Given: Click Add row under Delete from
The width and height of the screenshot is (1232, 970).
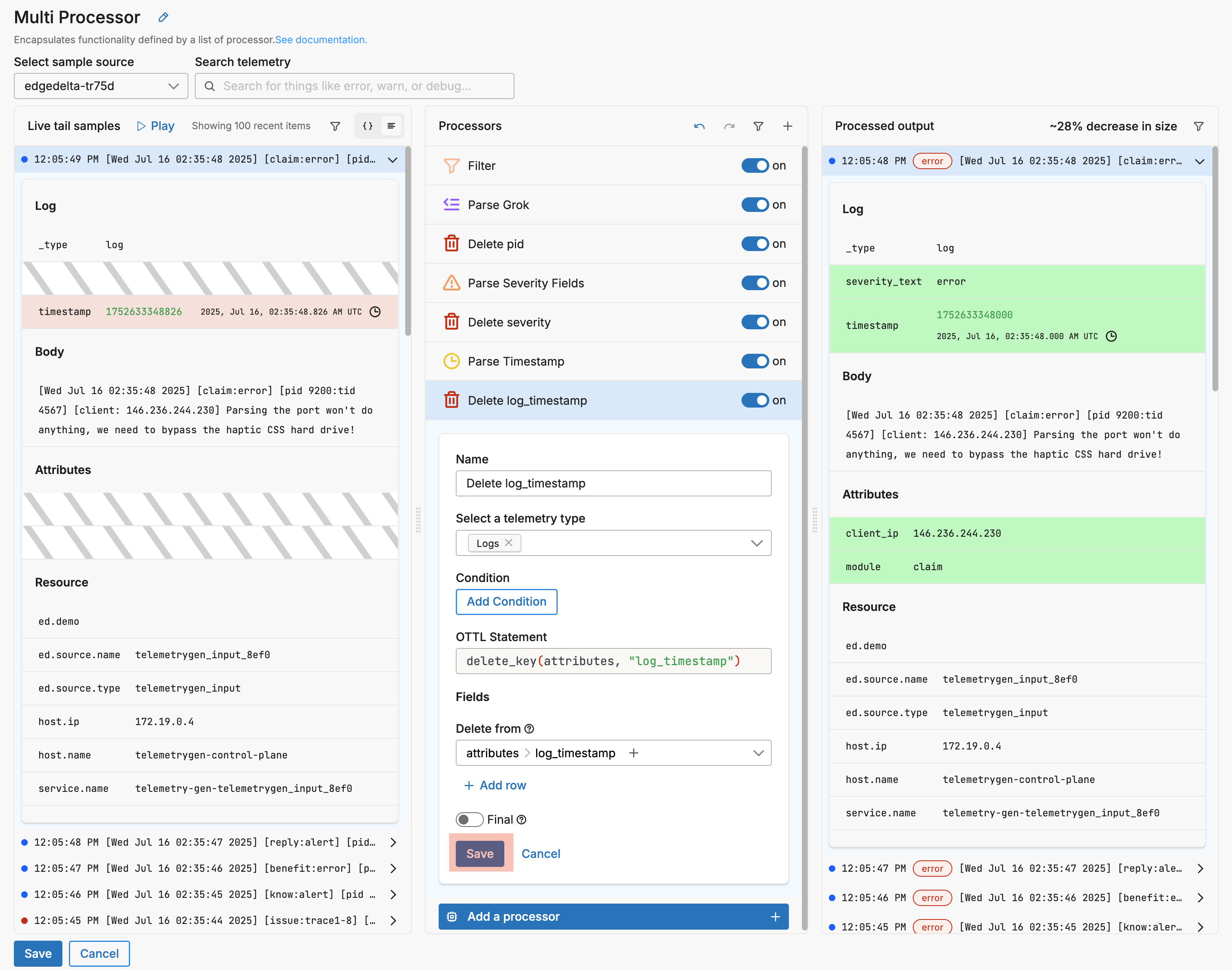Looking at the screenshot, I should [495, 785].
